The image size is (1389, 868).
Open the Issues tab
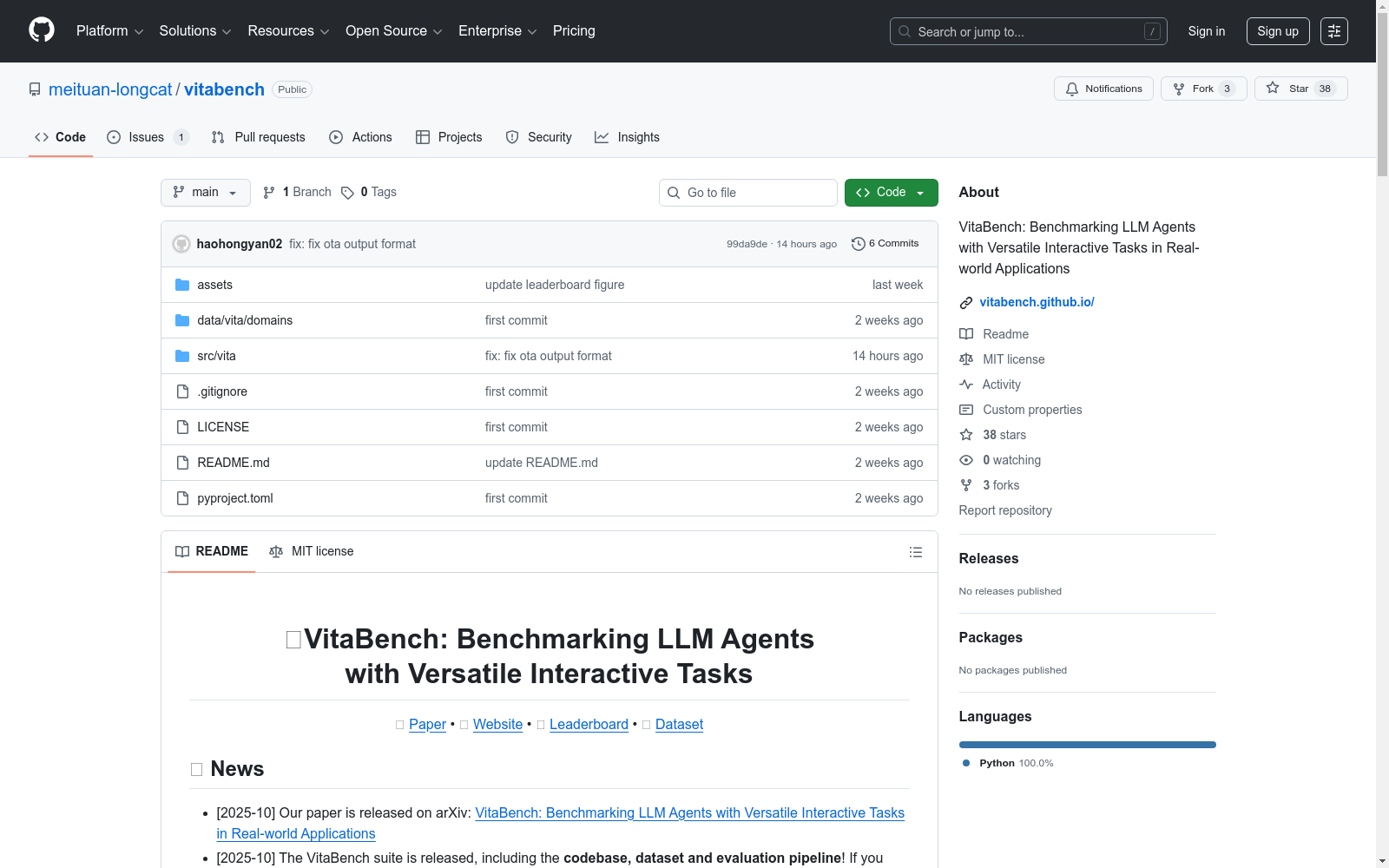coord(148,137)
